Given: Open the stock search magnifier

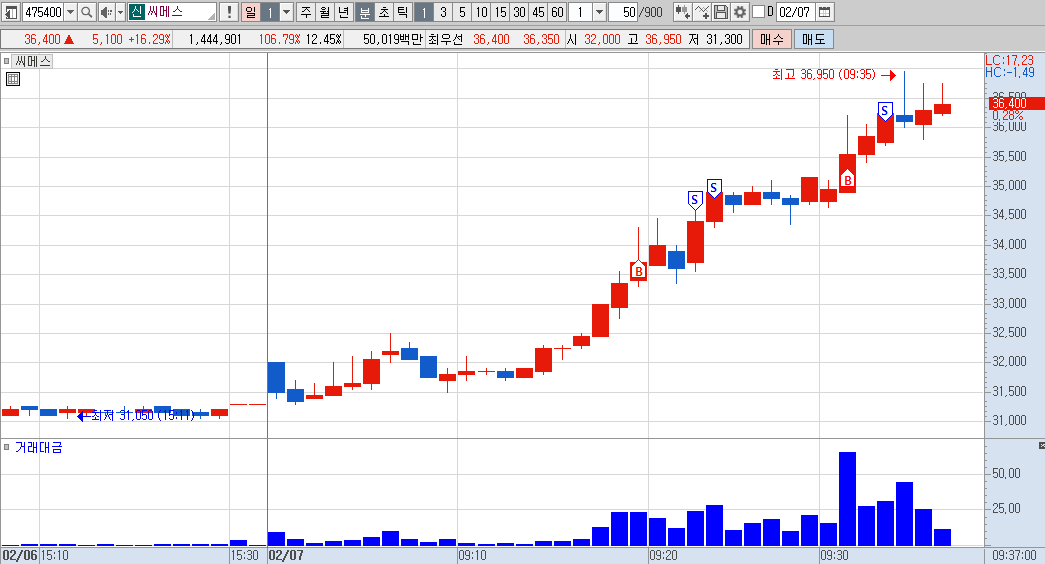Looking at the screenshot, I should (x=87, y=12).
